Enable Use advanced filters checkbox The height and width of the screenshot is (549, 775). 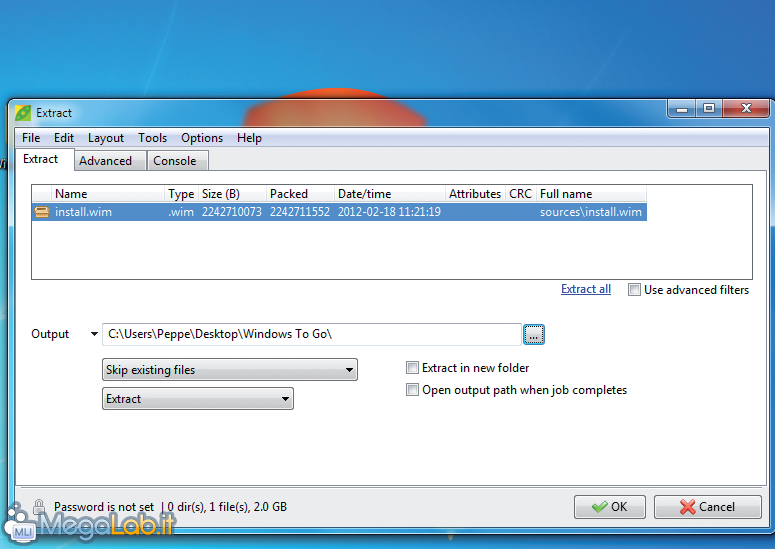(x=634, y=290)
